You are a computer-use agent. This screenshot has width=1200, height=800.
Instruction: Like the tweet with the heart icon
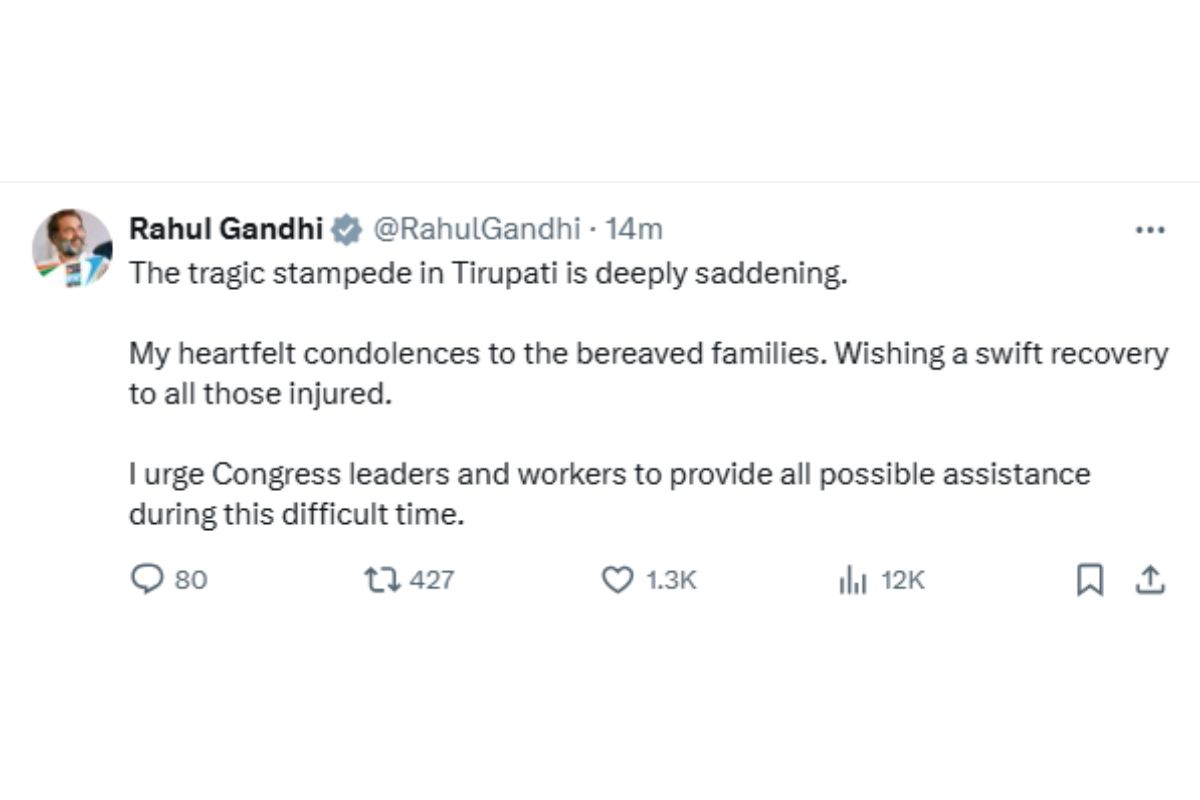point(616,579)
